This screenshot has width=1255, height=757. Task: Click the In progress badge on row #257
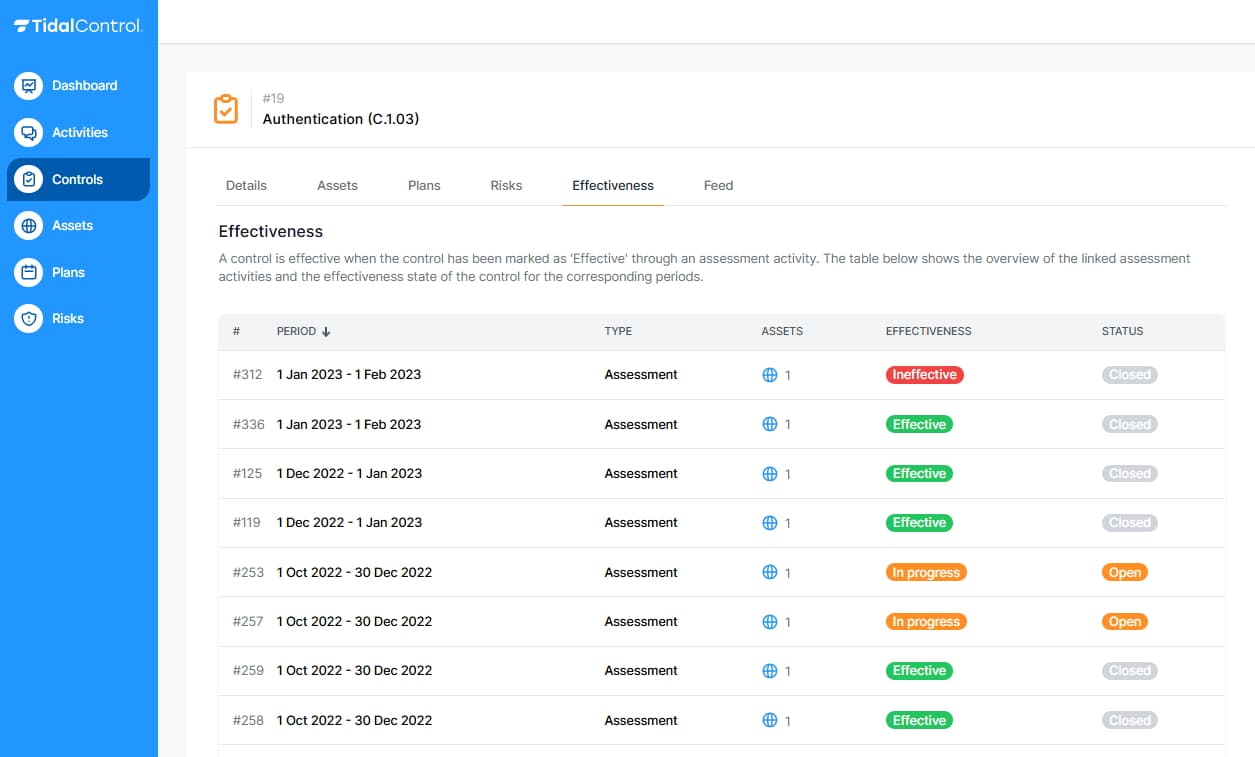click(926, 621)
